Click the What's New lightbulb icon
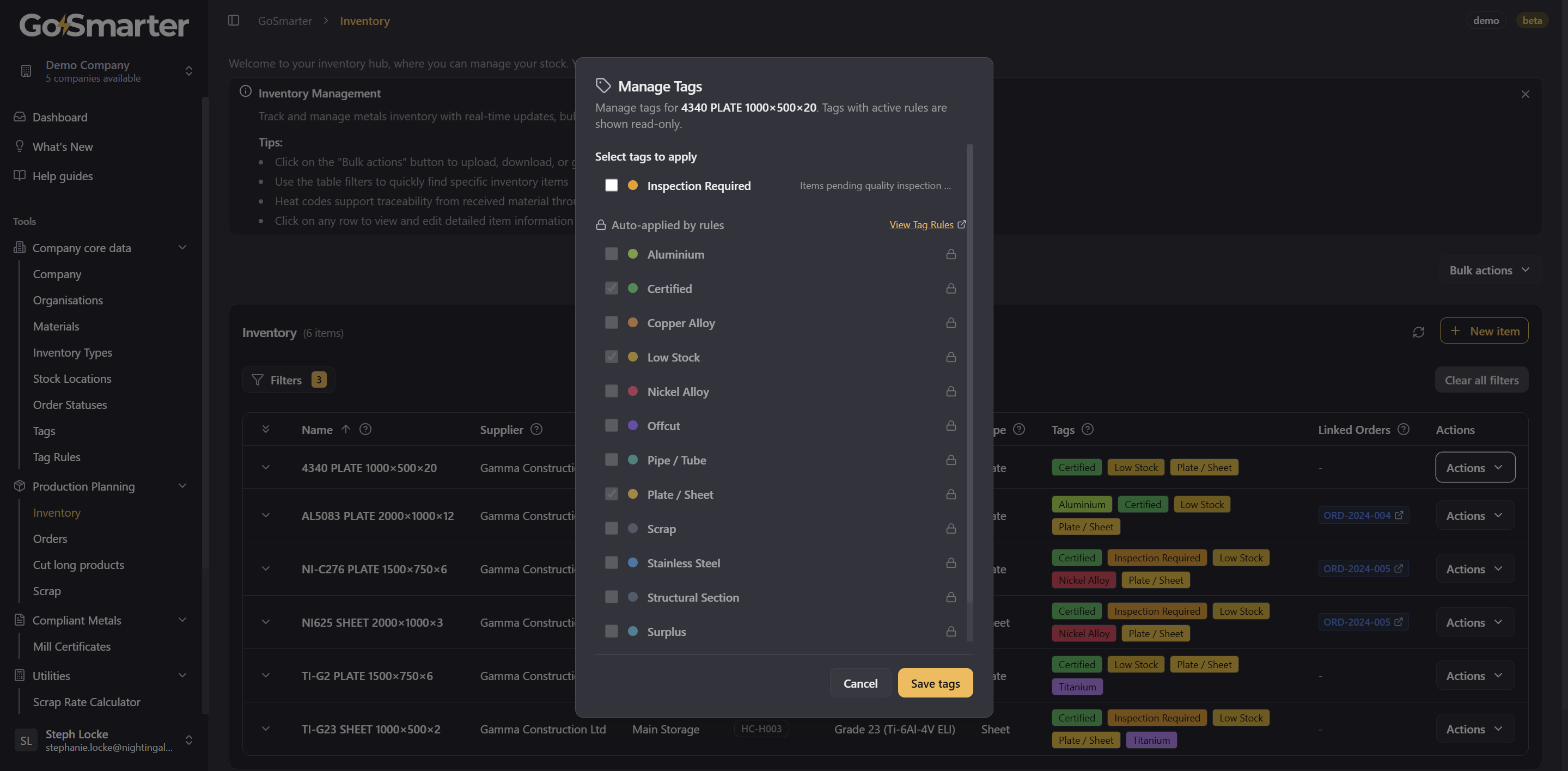This screenshot has height=771, width=1568. 20,146
